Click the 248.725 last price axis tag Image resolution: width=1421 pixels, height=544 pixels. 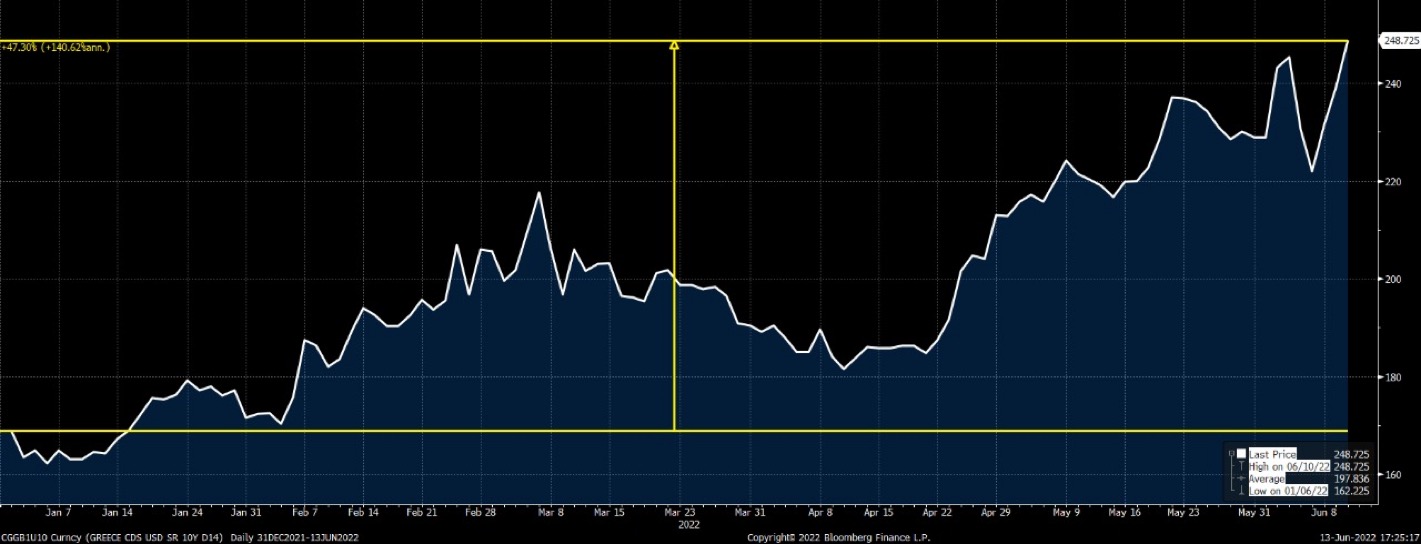click(x=1400, y=41)
